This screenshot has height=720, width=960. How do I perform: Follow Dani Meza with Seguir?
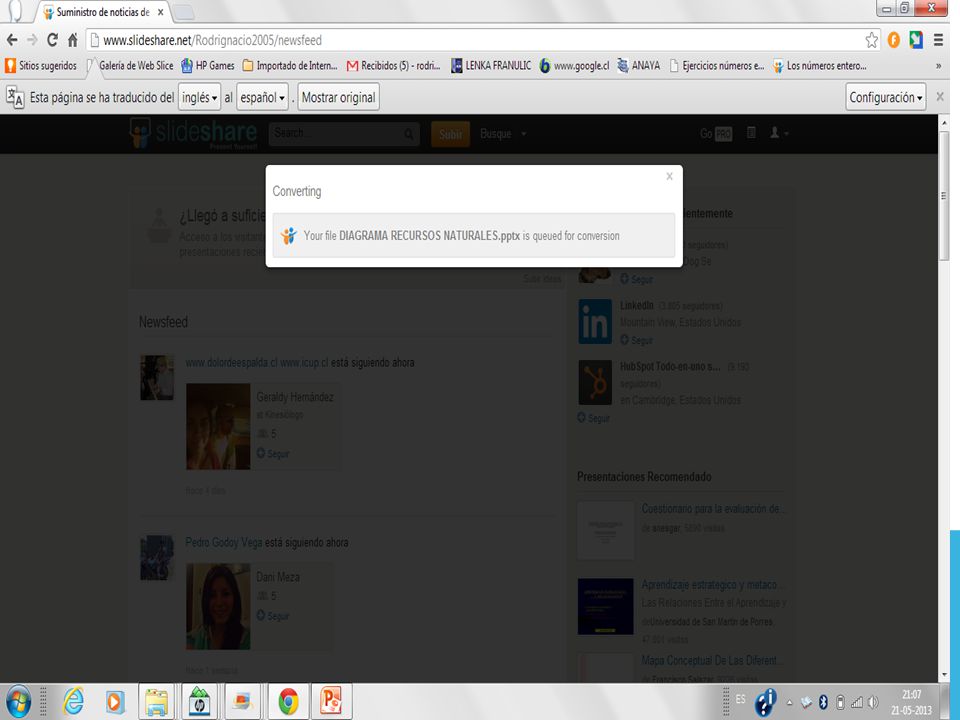(x=273, y=615)
